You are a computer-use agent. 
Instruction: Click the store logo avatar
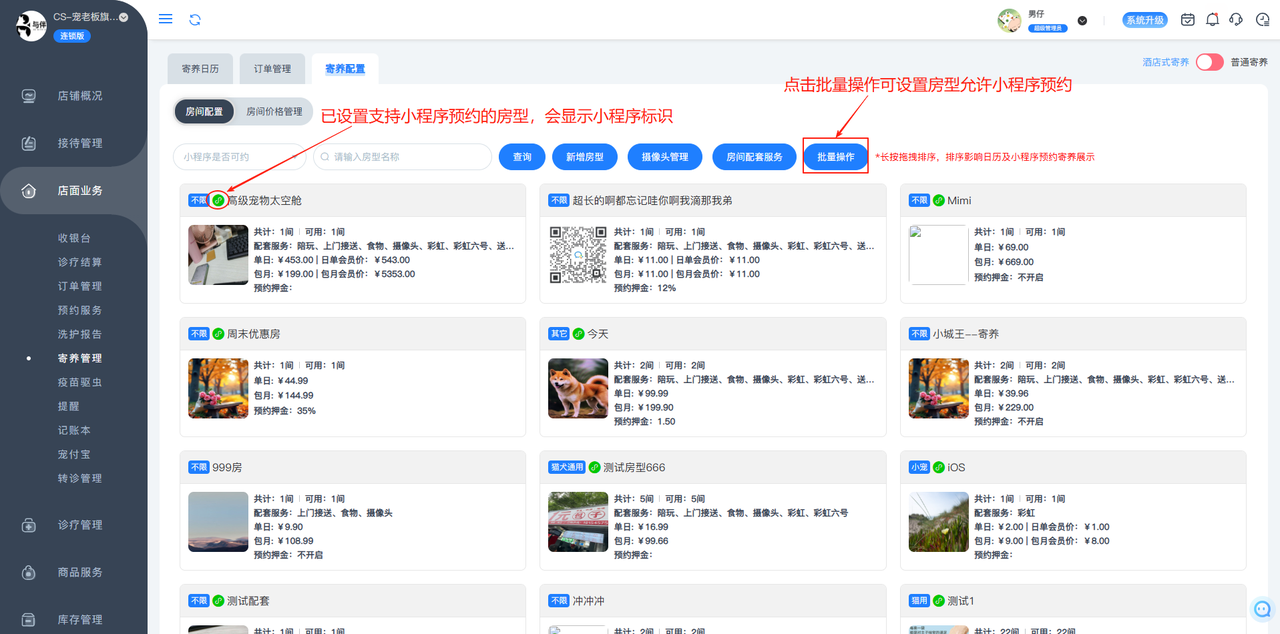tap(31, 25)
